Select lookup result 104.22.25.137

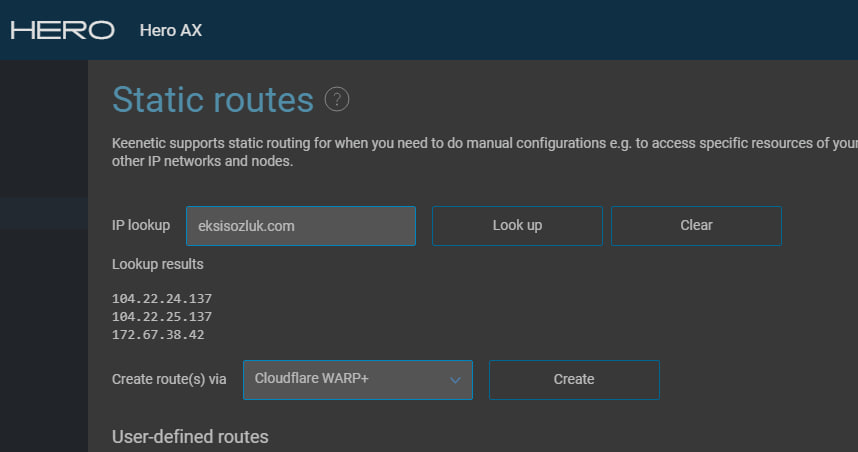(161, 317)
